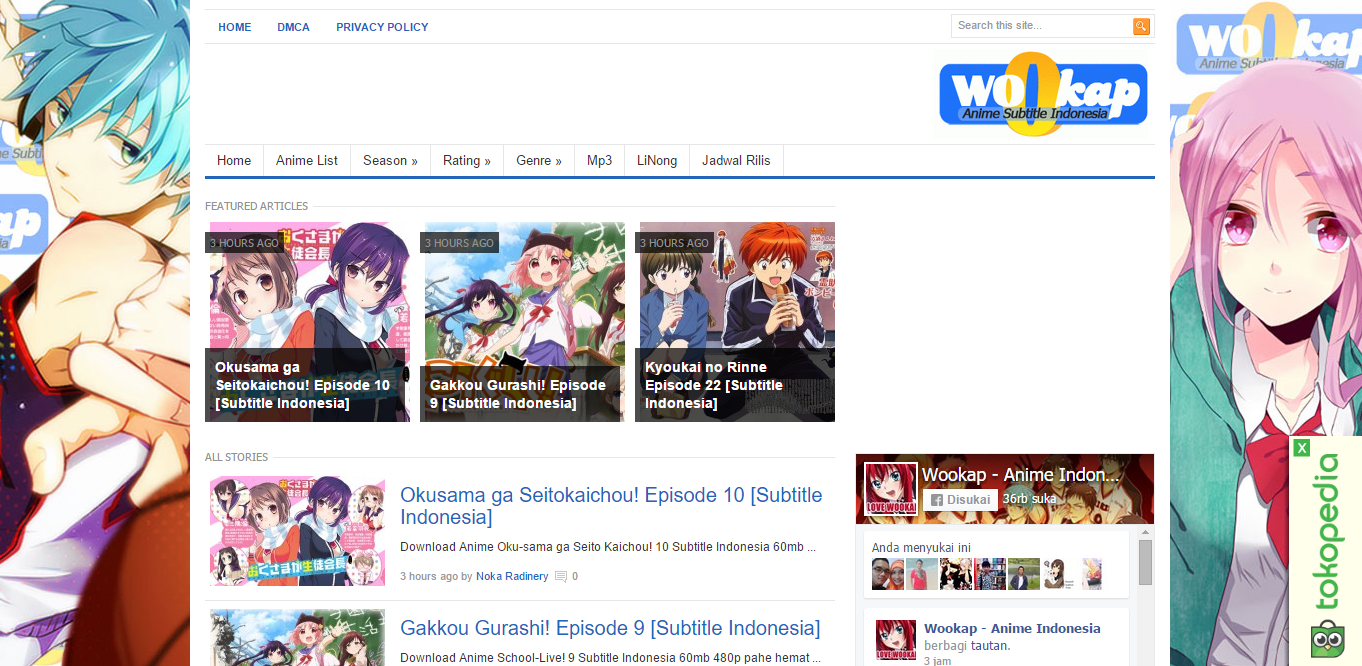Open the DMCA page link
Image resolution: width=1362 pixels, height=666 pixels.
(294, 27)
